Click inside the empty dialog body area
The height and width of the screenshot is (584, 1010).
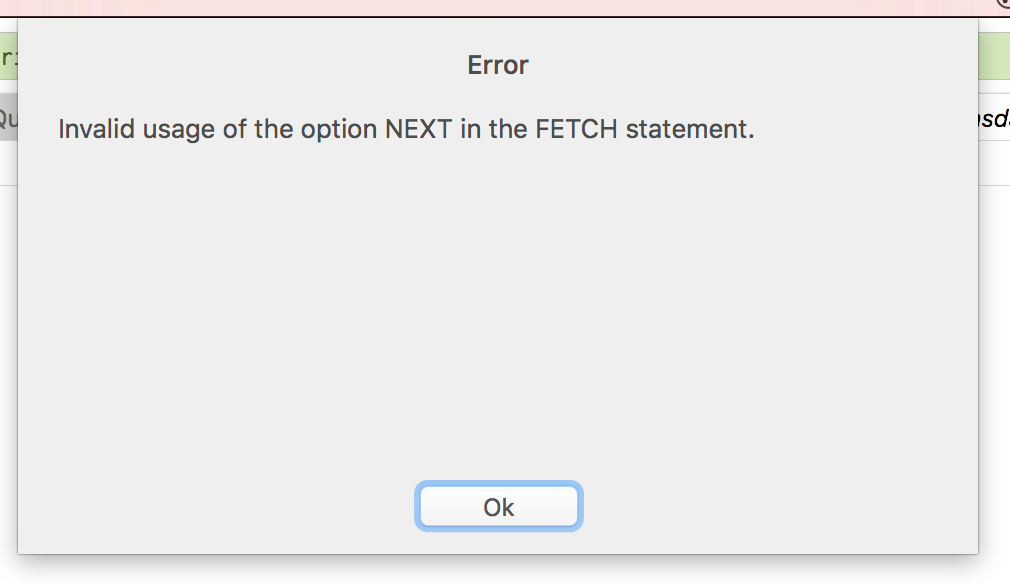pos(497,320)
